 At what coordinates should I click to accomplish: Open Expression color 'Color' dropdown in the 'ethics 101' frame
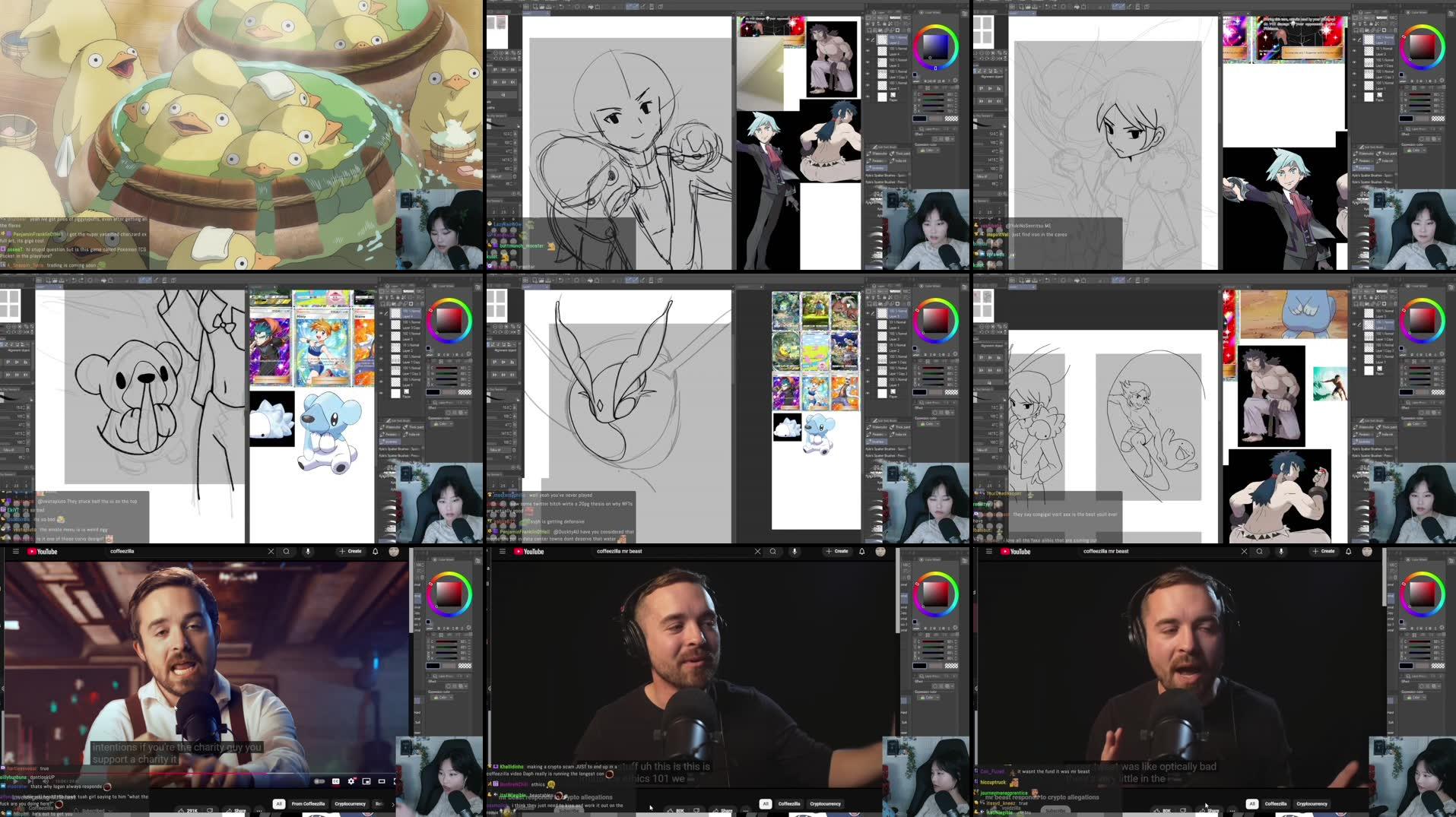(x=928, y=698)
